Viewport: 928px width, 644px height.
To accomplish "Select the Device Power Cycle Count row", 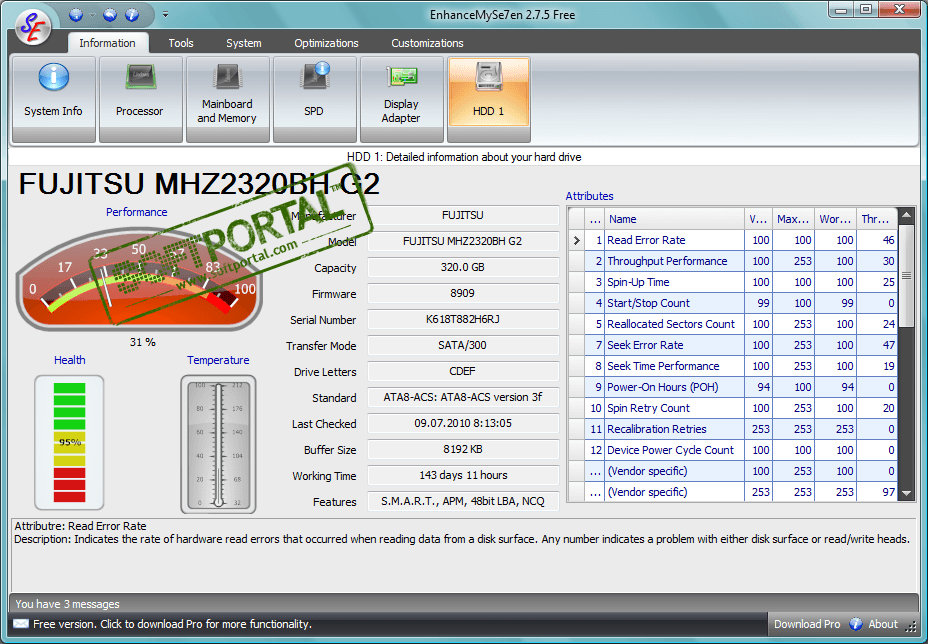I will [733, 450].
